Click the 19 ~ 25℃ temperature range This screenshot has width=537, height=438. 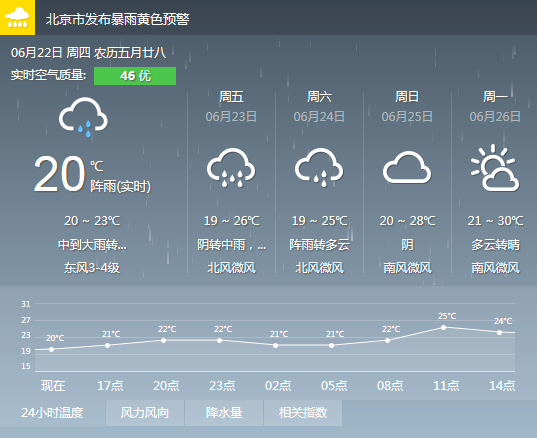pos(319,221)
